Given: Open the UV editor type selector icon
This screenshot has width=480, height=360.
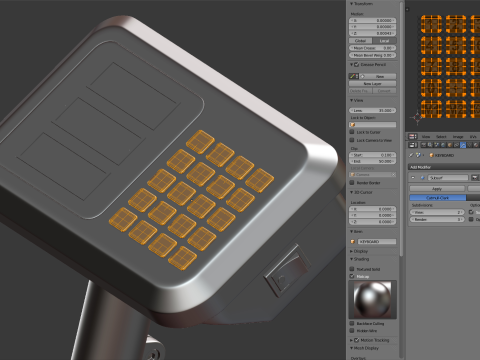Looking at the screenshot, I should pos(413,136).
